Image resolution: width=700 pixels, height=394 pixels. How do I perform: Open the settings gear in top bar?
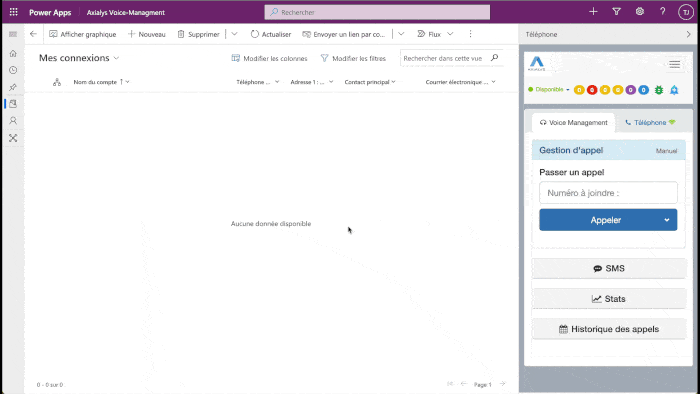click(640, 12)
